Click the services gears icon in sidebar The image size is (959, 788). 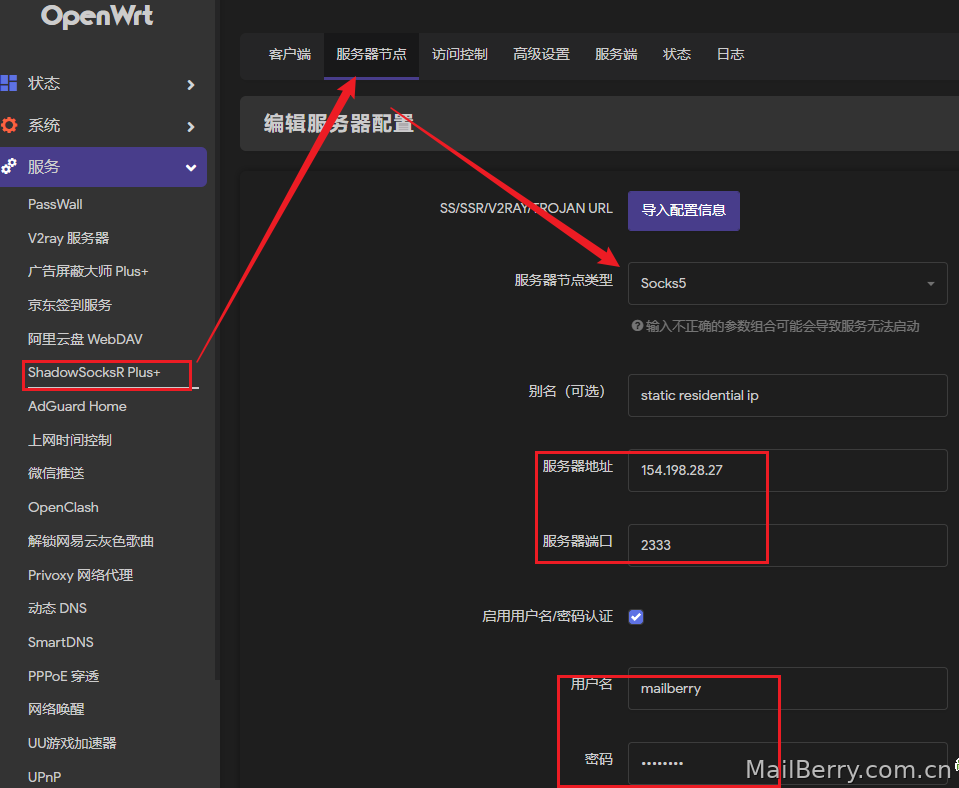coord(9,166)
